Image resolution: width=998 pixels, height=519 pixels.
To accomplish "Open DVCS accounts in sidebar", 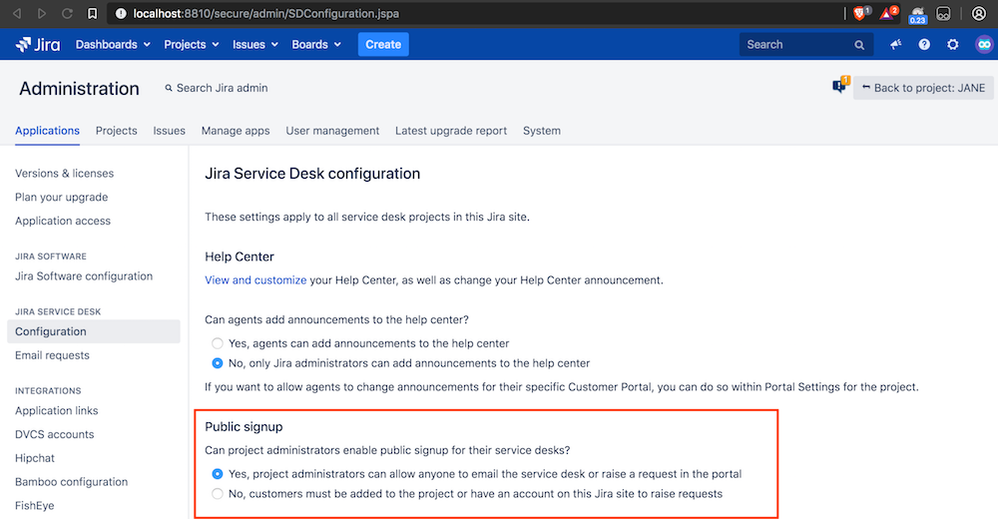I will (x=54, y=434).
